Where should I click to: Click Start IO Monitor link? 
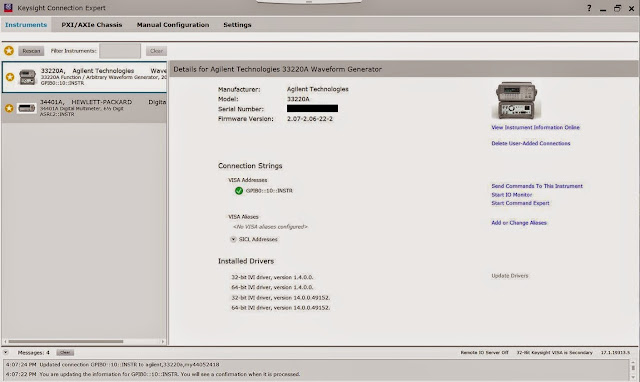tap(511, 195)
